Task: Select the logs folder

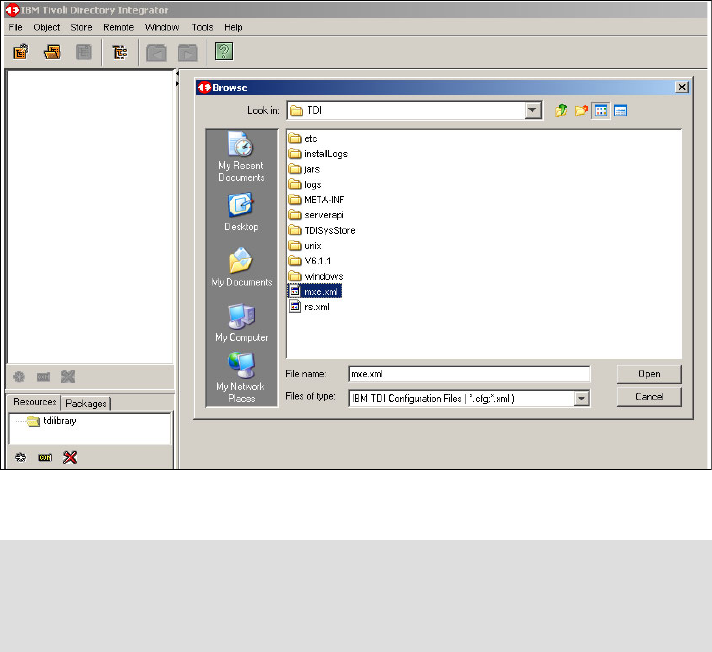Action: (x=305, y=184)
